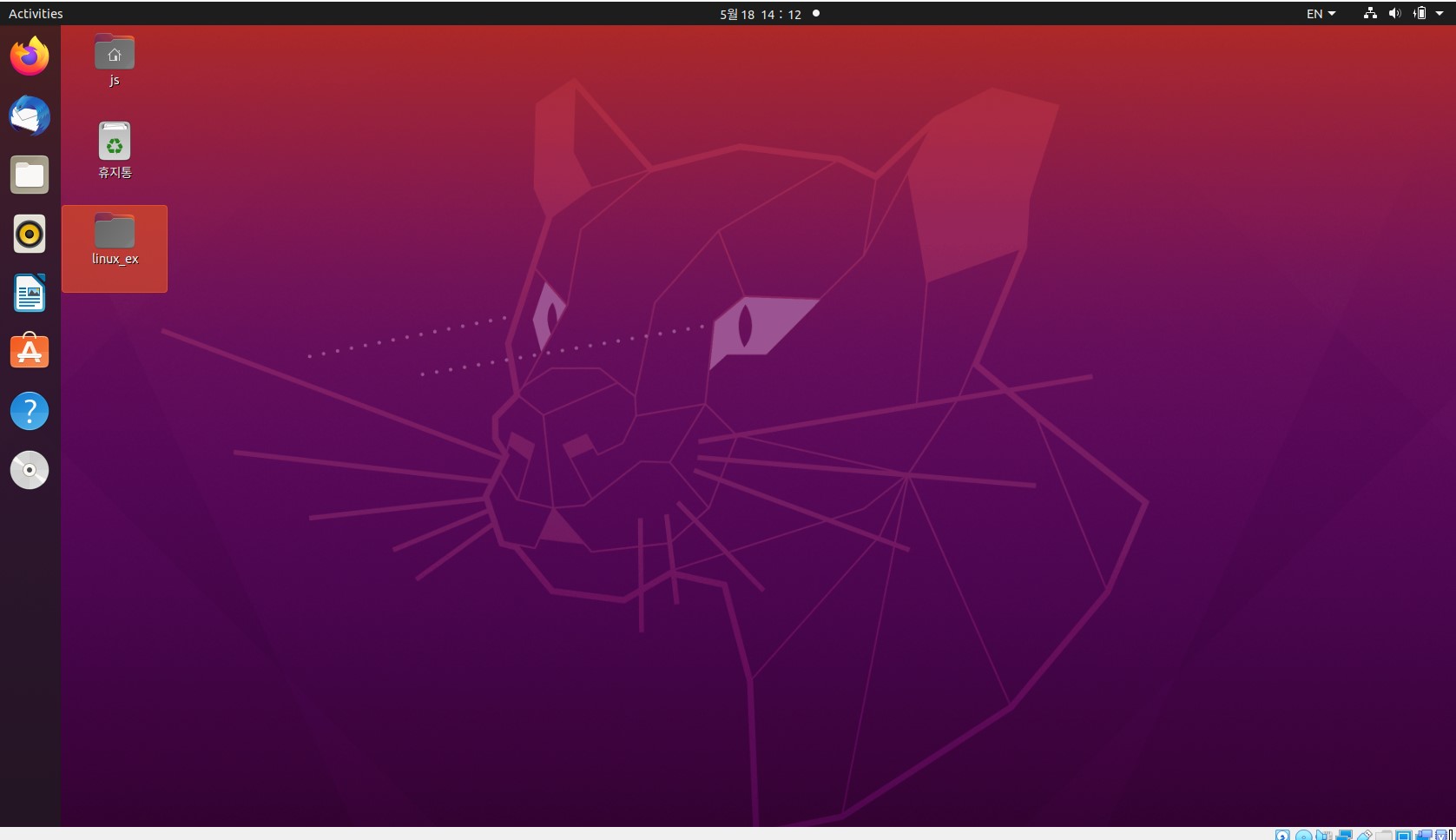
Task: Launch Thunderbird mail from the dock
Action: tap(30, 116)
